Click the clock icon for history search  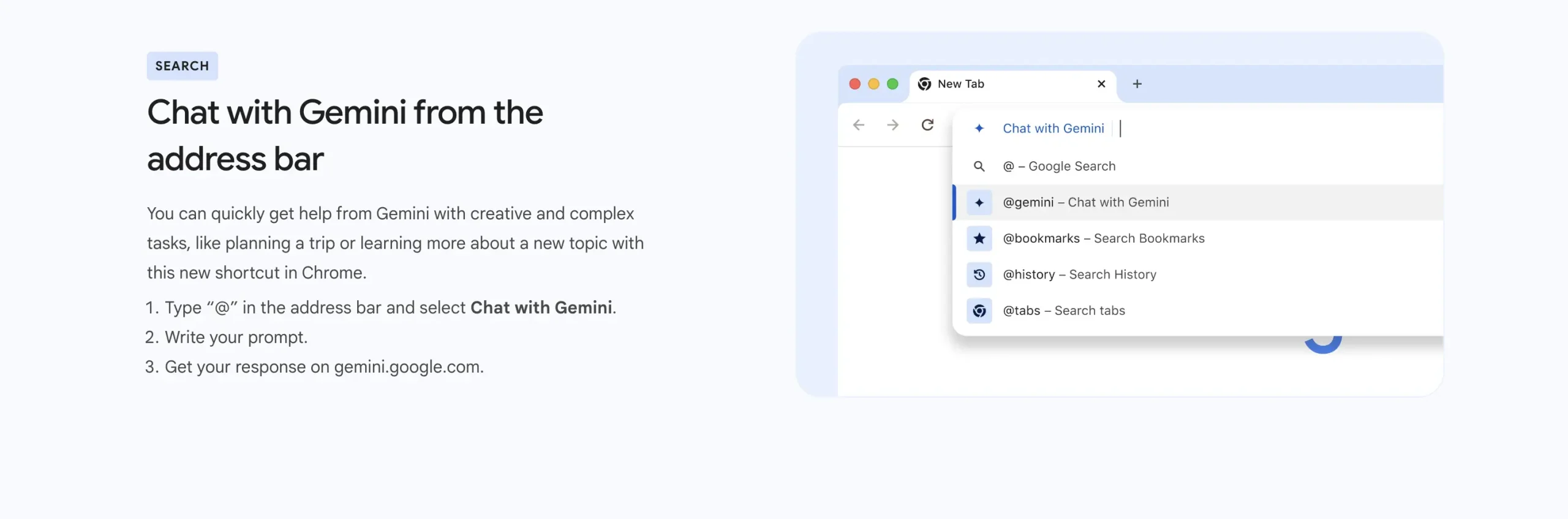(x=979, y=275)
